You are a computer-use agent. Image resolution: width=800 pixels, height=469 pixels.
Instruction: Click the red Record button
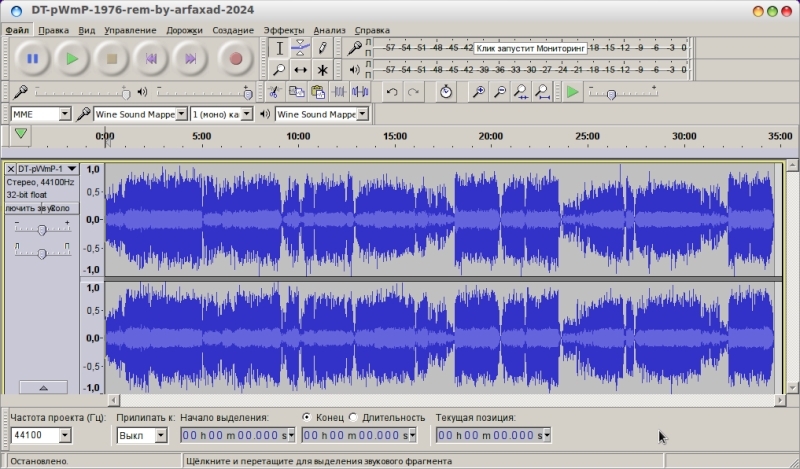coord(235,59)
